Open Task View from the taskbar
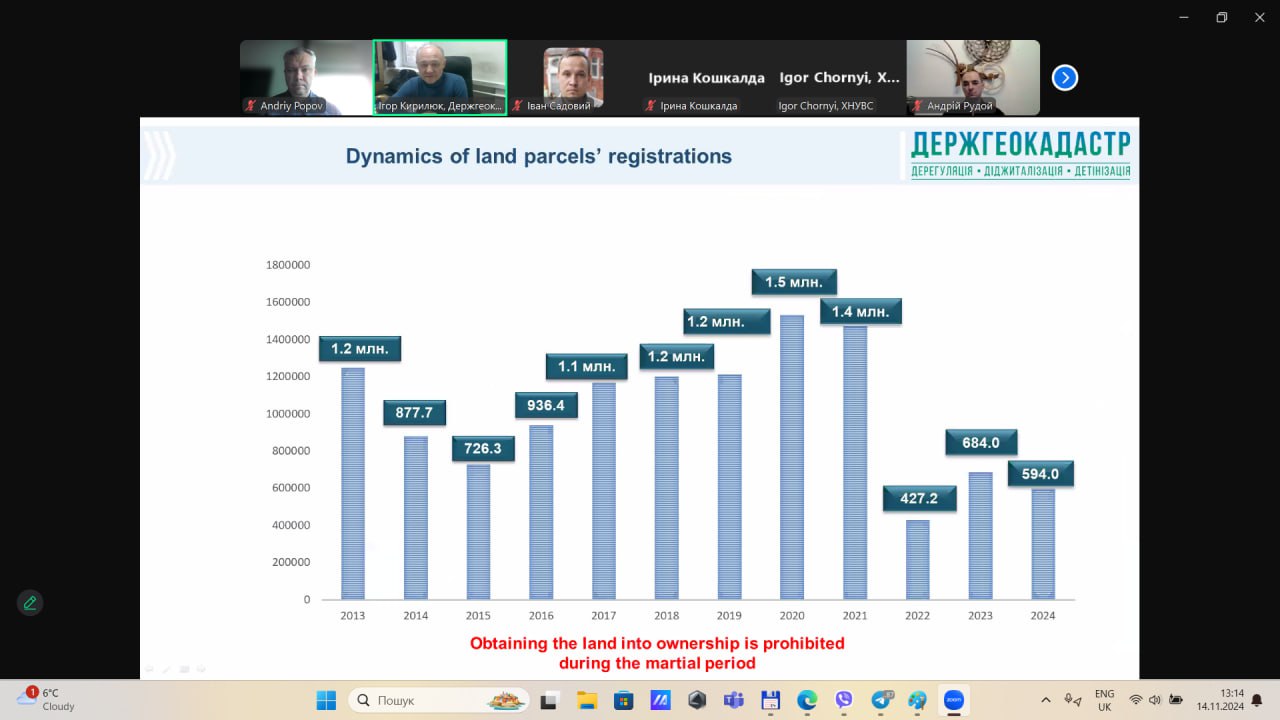The image size is (1280, 720). coord(548,700)
